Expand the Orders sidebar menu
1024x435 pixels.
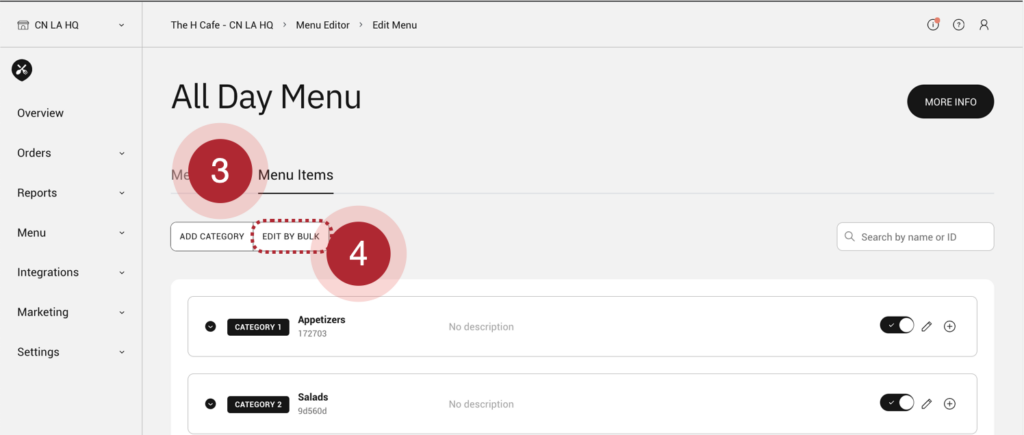(x=71, y=153)
